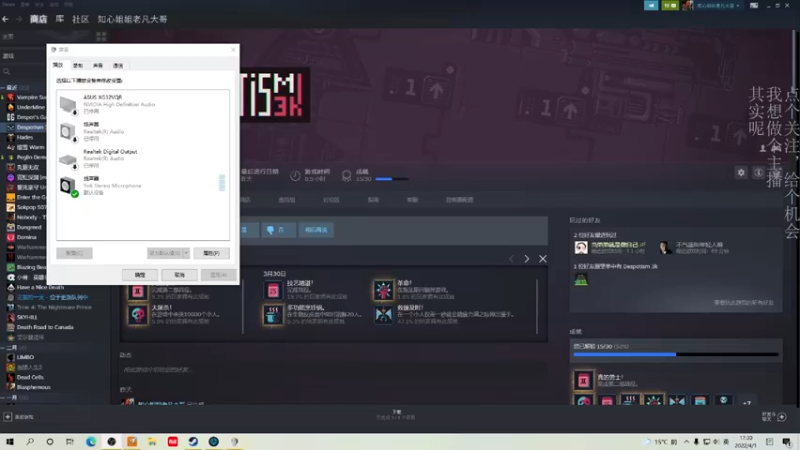Open the 商店 (Store) section
800x450 pixels.
click(38, 19)
